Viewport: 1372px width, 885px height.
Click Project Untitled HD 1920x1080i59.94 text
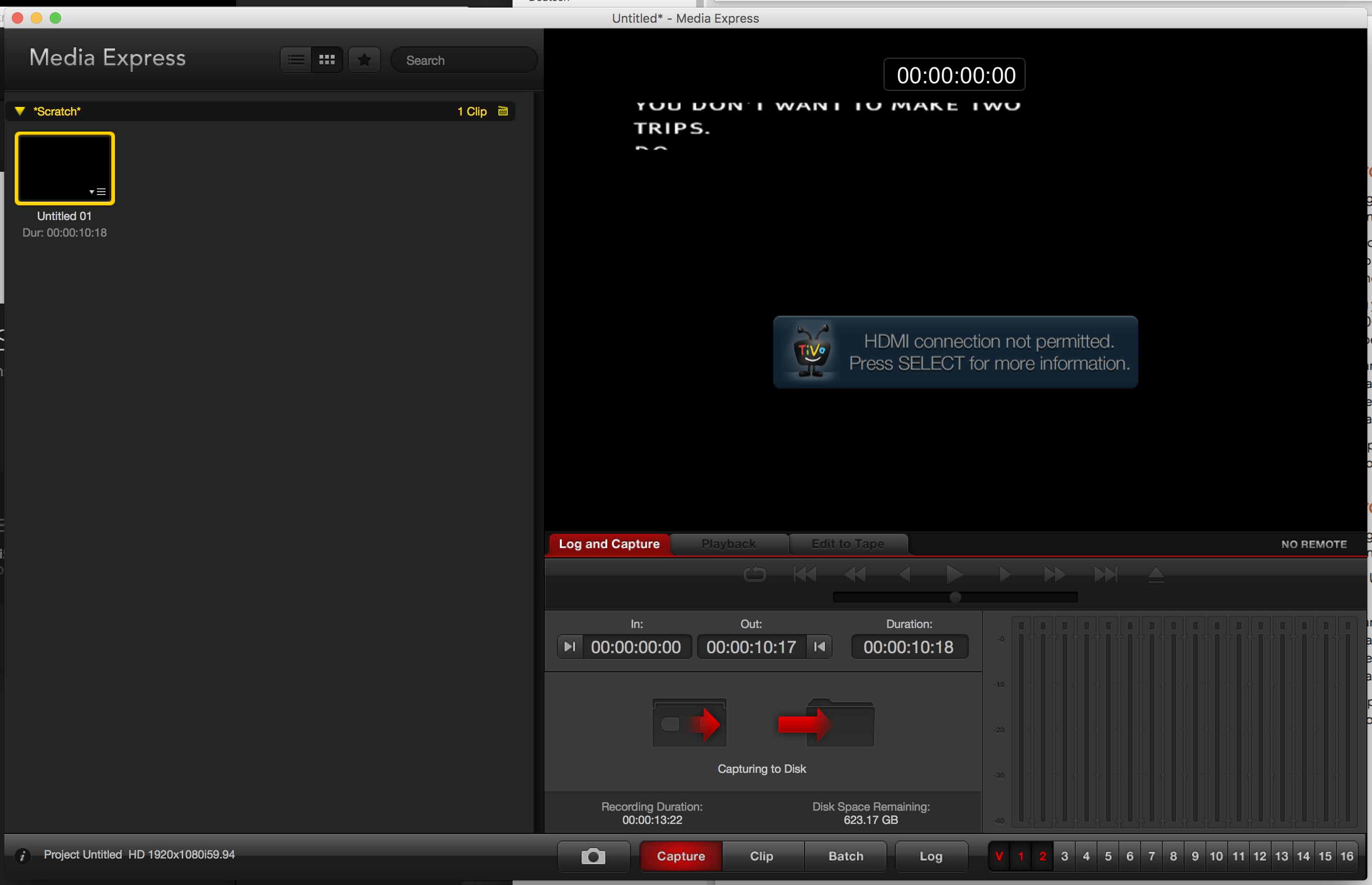[139, 855]
